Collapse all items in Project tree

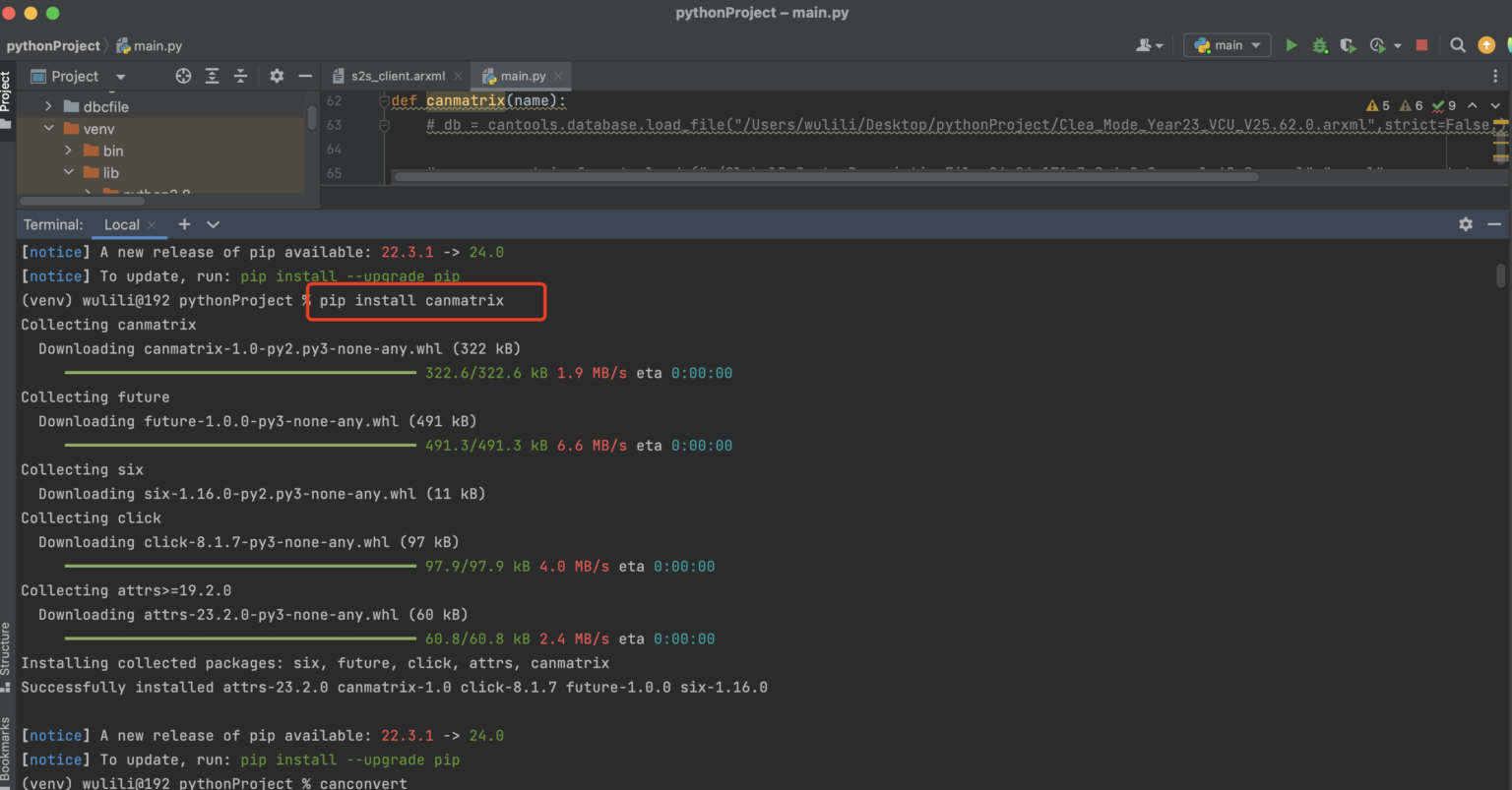pos(240,76)
